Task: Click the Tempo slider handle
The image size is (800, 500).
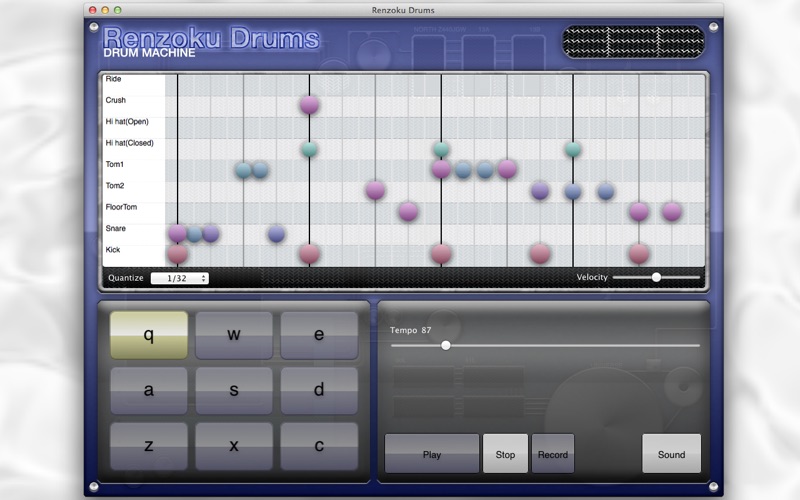Action: pyautogui.click(x=446, y=345)
